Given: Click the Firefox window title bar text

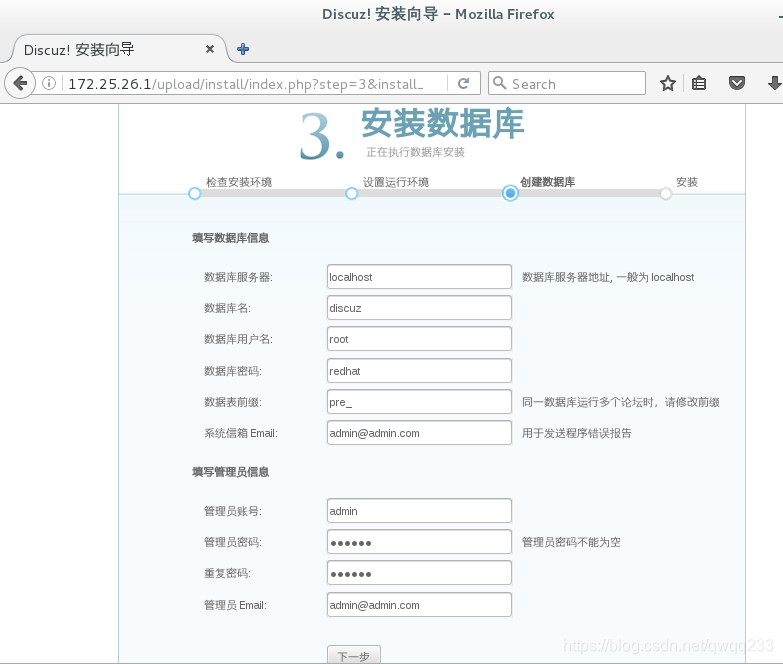Looking at the screenshot, I should (x=438, y=14).
